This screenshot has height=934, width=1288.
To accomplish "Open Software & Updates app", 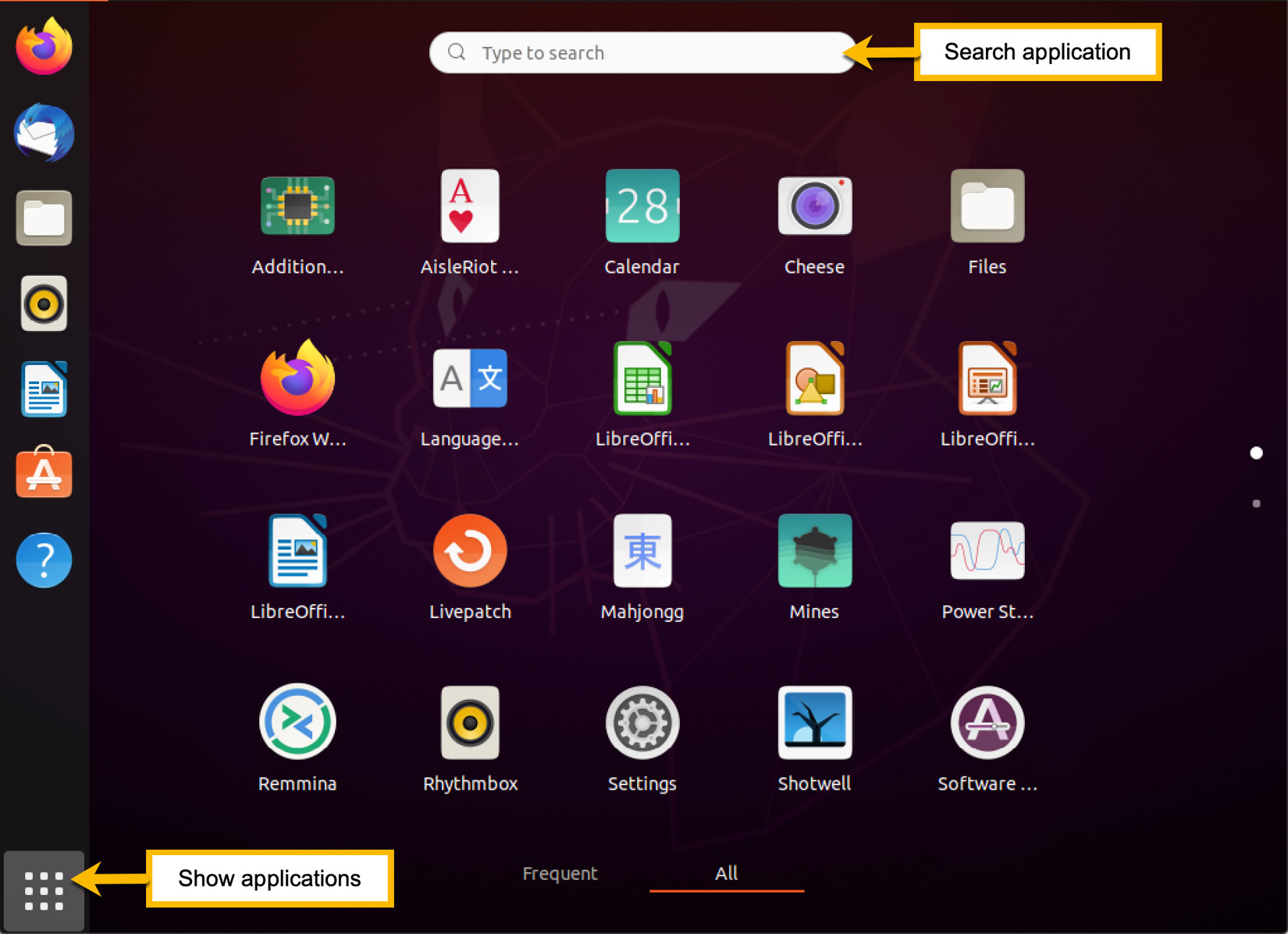I will pyautogui.click(x=987, y=723).
